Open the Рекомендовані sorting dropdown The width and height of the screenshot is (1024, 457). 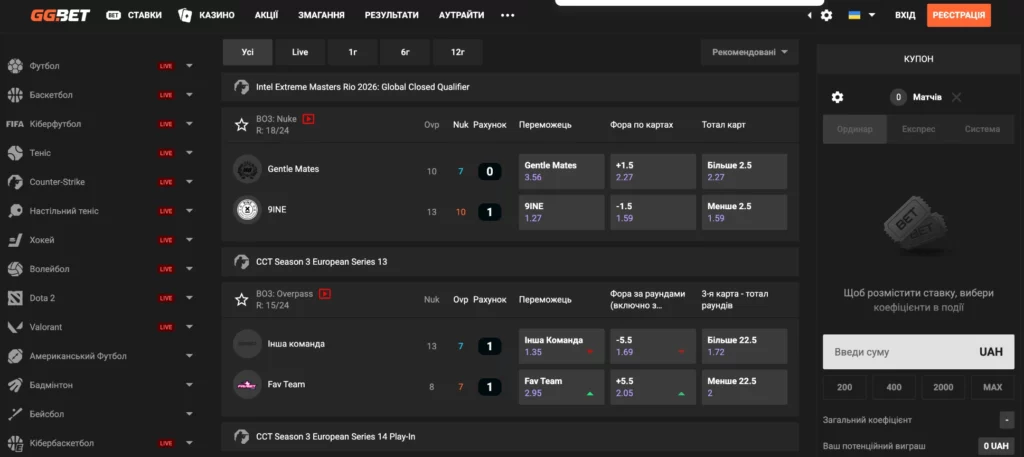pyautogui.click(x=750, y=52)
